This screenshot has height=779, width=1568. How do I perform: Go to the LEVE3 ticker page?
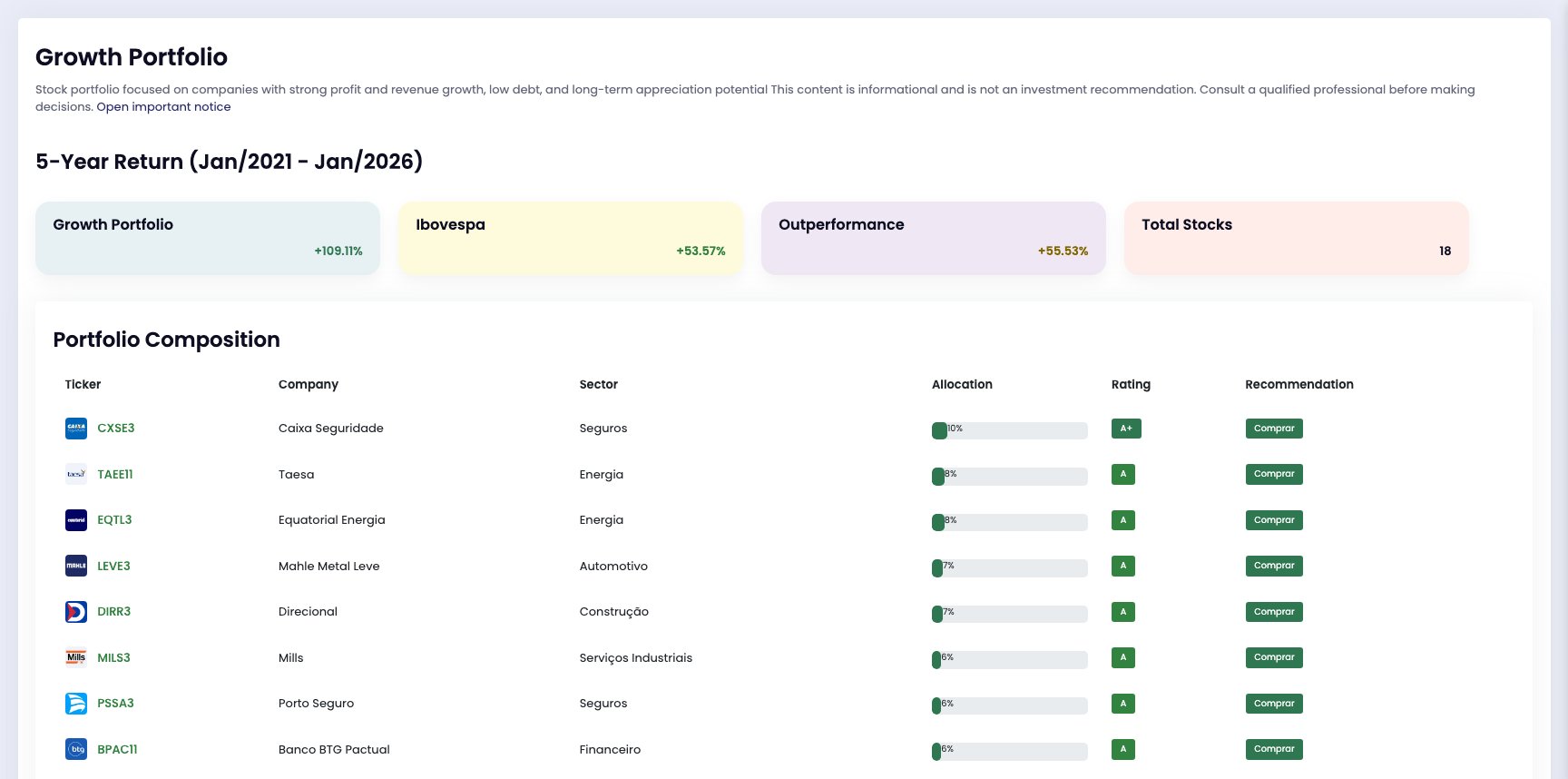[113, 566]
